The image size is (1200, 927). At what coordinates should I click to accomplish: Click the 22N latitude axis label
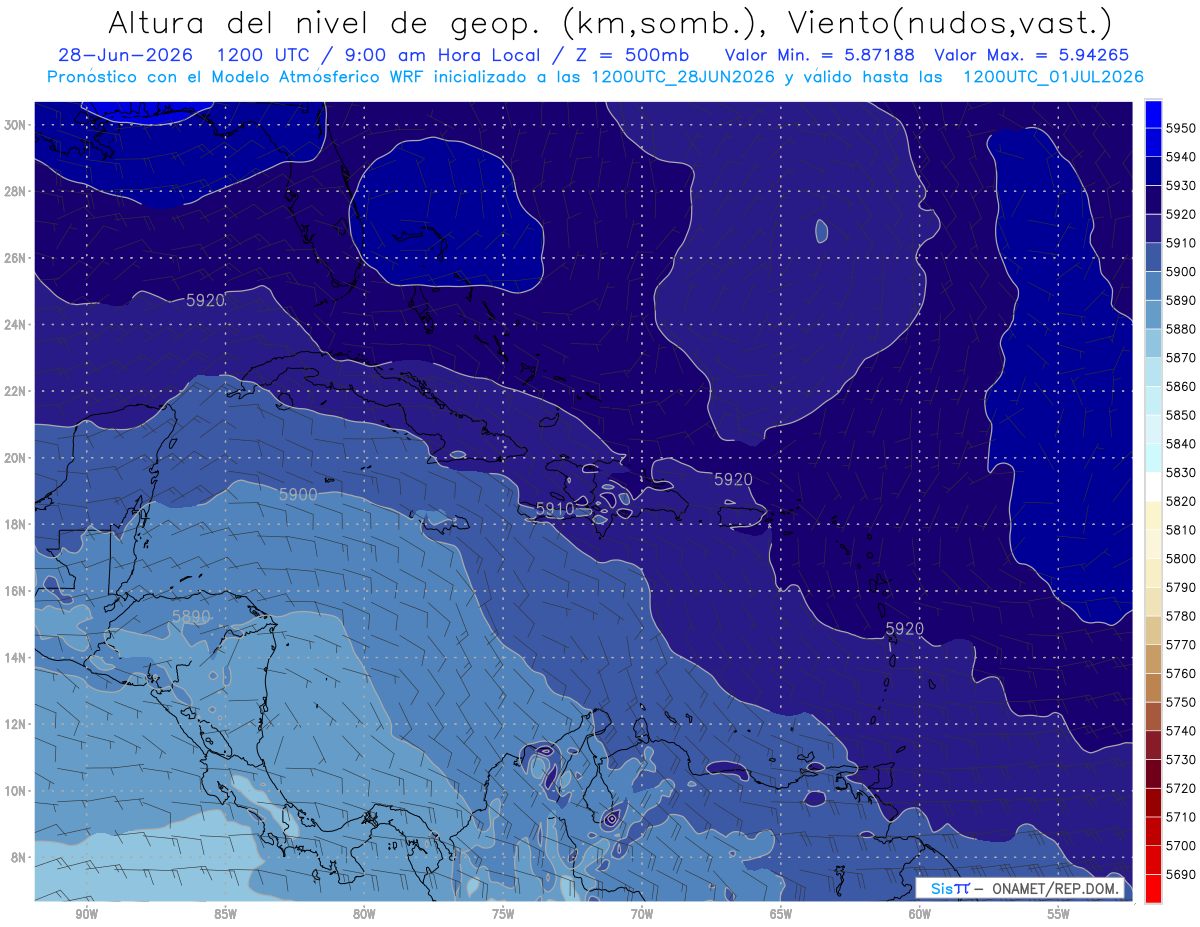15,391
